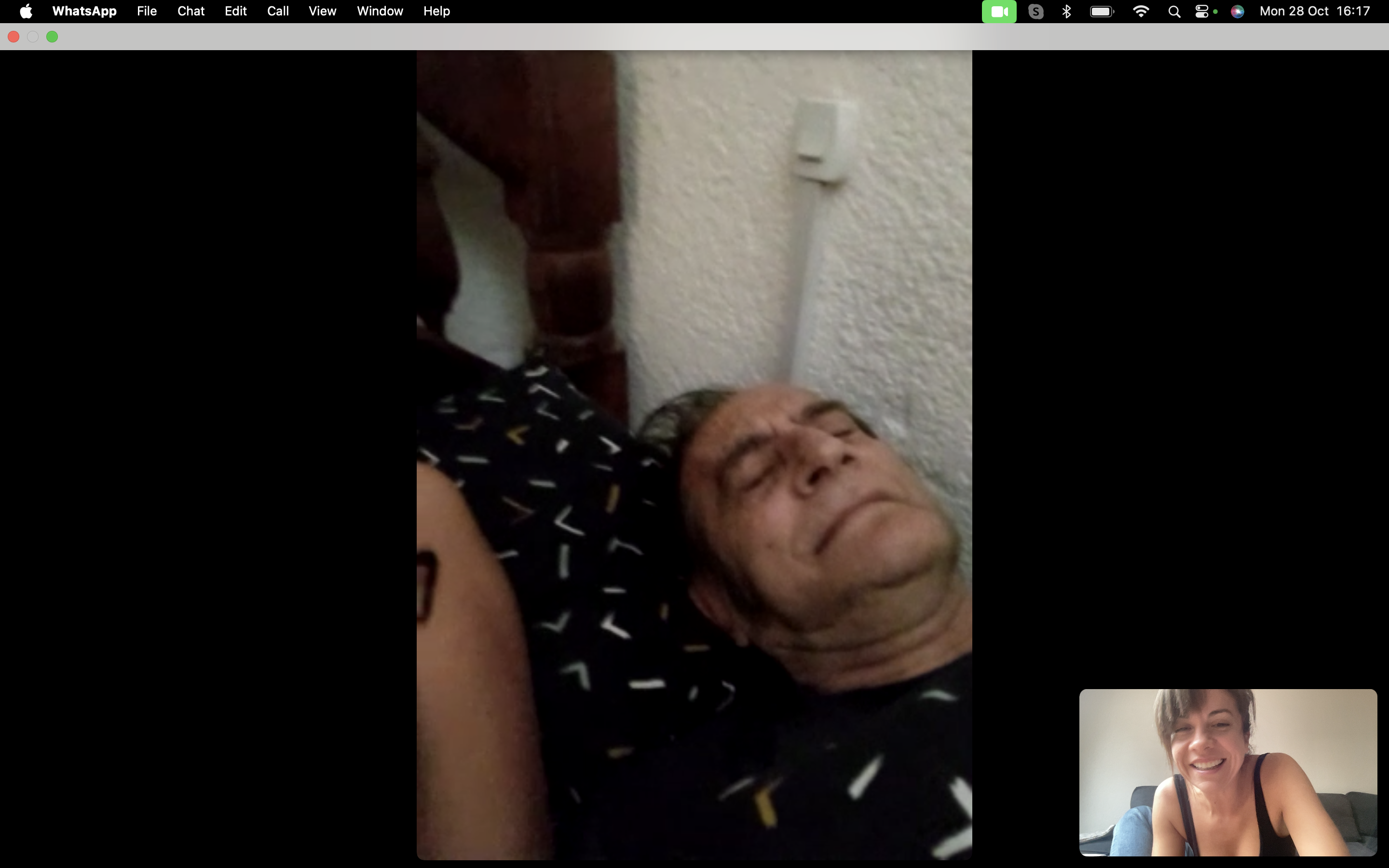Open Control Center

(1202, 12)
